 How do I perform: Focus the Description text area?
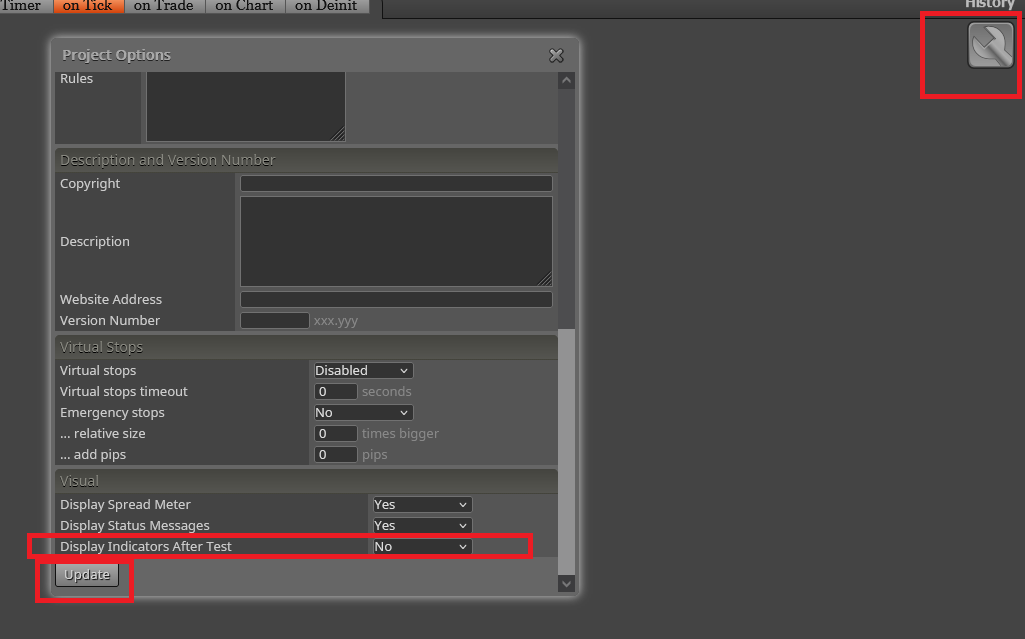click(396, 241)
